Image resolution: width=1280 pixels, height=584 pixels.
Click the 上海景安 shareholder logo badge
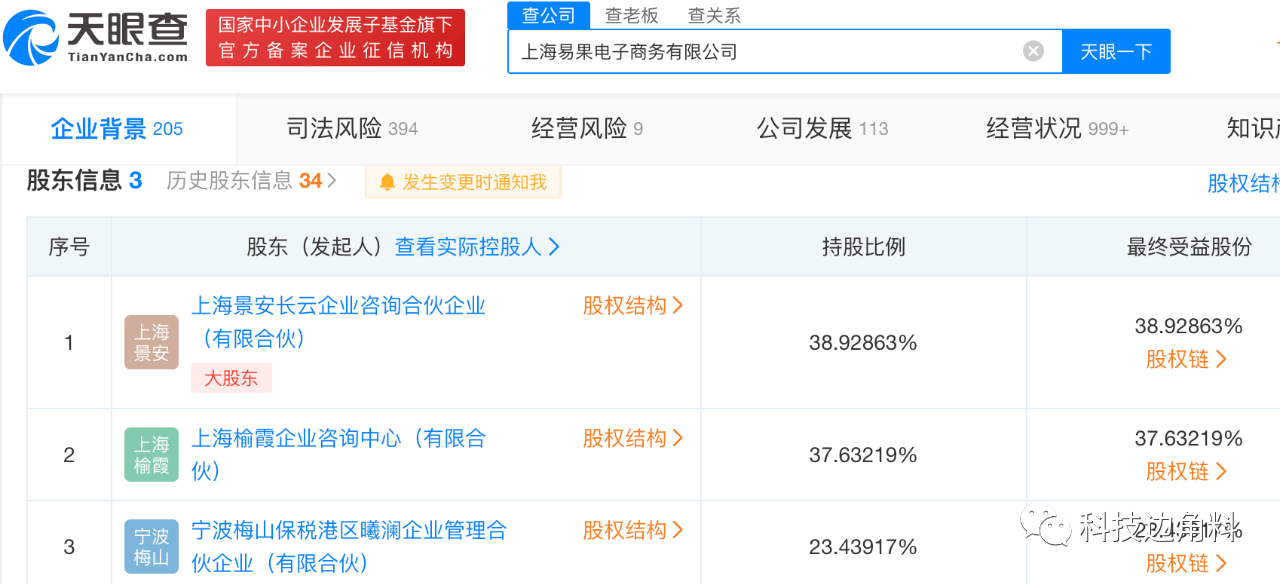pos(151,343)
